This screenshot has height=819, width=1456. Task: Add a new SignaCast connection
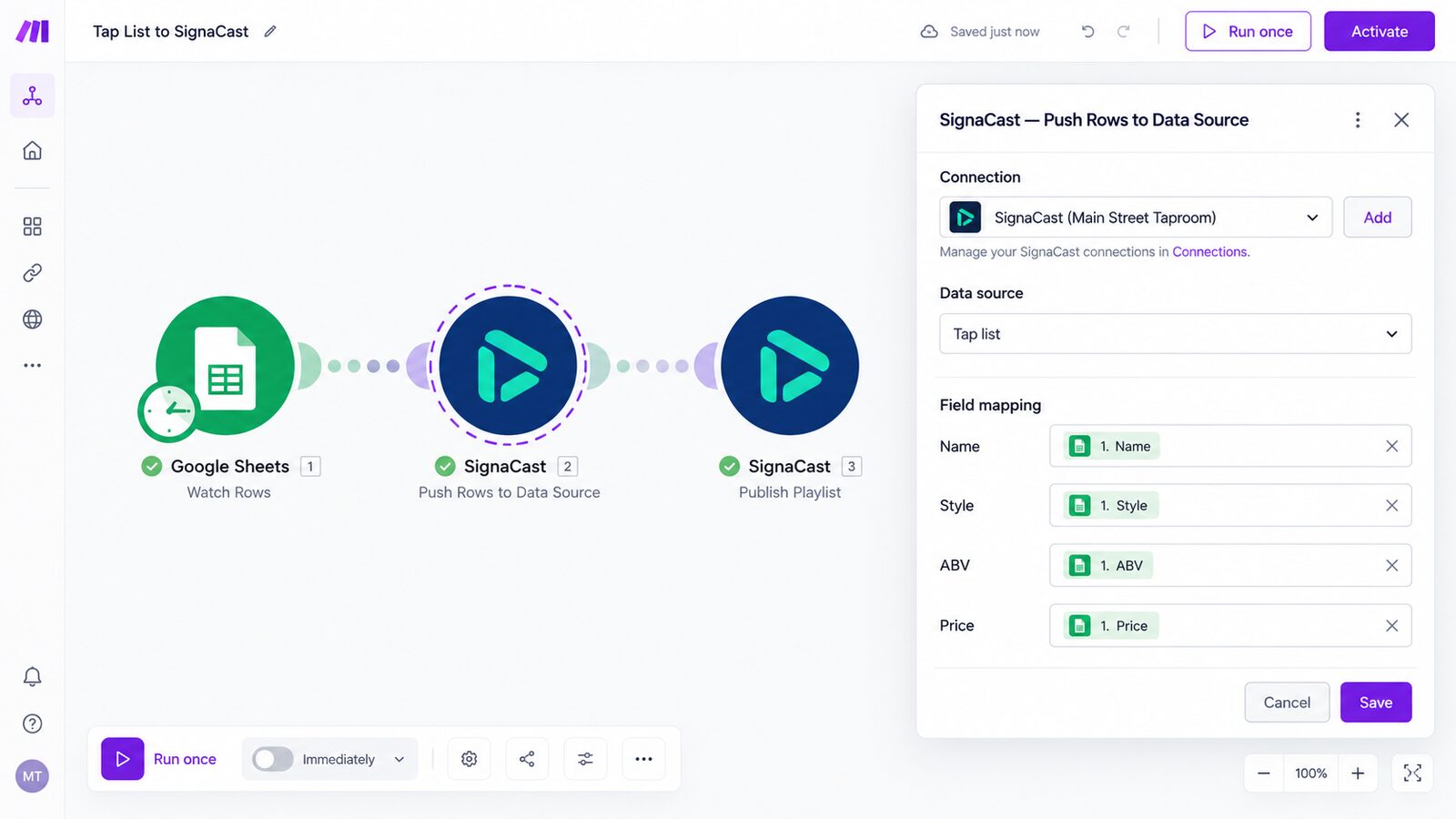point(1378,217)
